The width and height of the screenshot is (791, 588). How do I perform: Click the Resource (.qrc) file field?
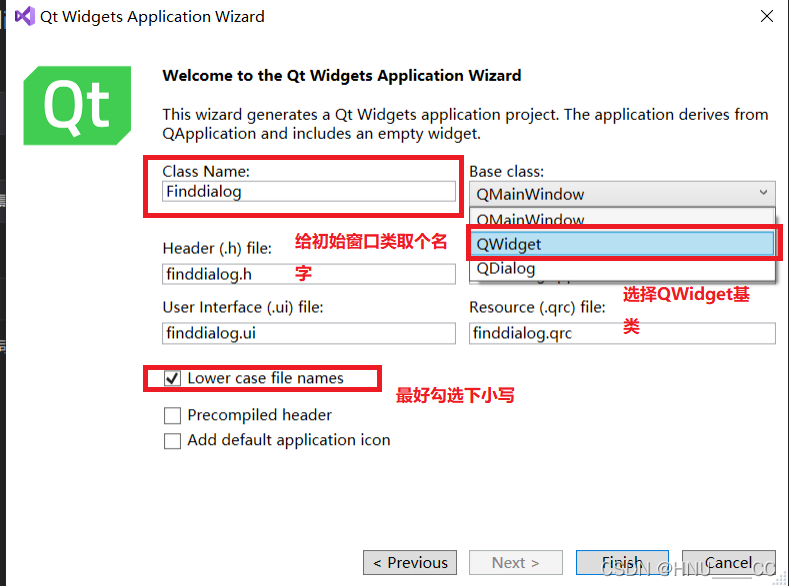622,333
